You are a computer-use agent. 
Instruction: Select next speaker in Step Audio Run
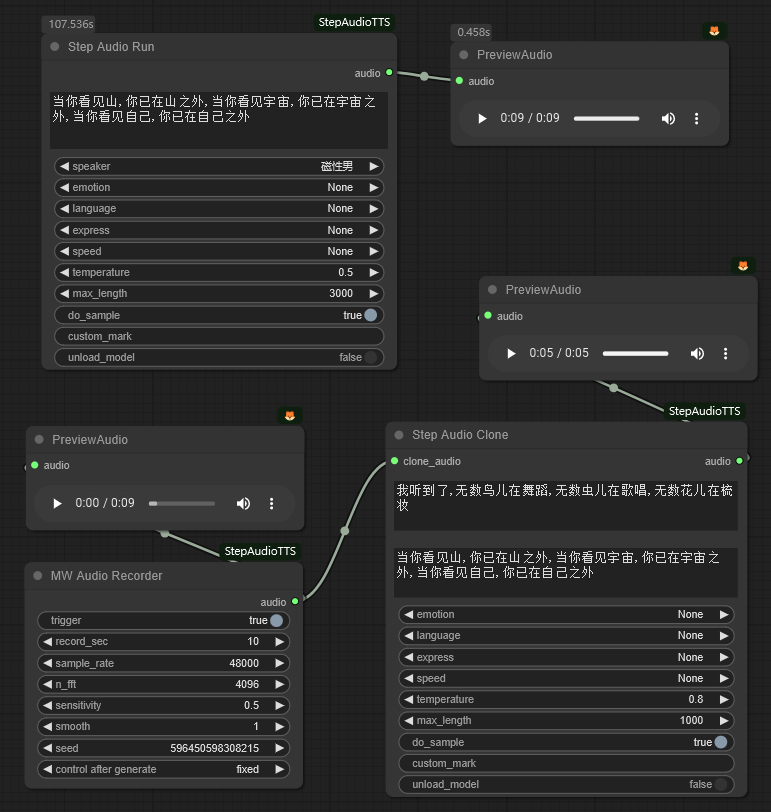374,166
